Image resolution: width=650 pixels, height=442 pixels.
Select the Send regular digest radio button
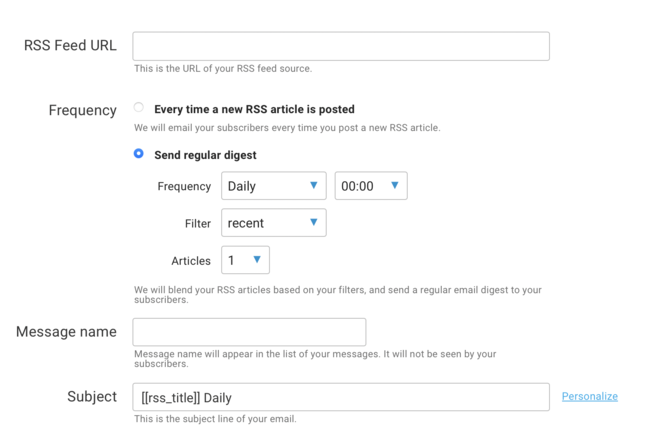139,154
